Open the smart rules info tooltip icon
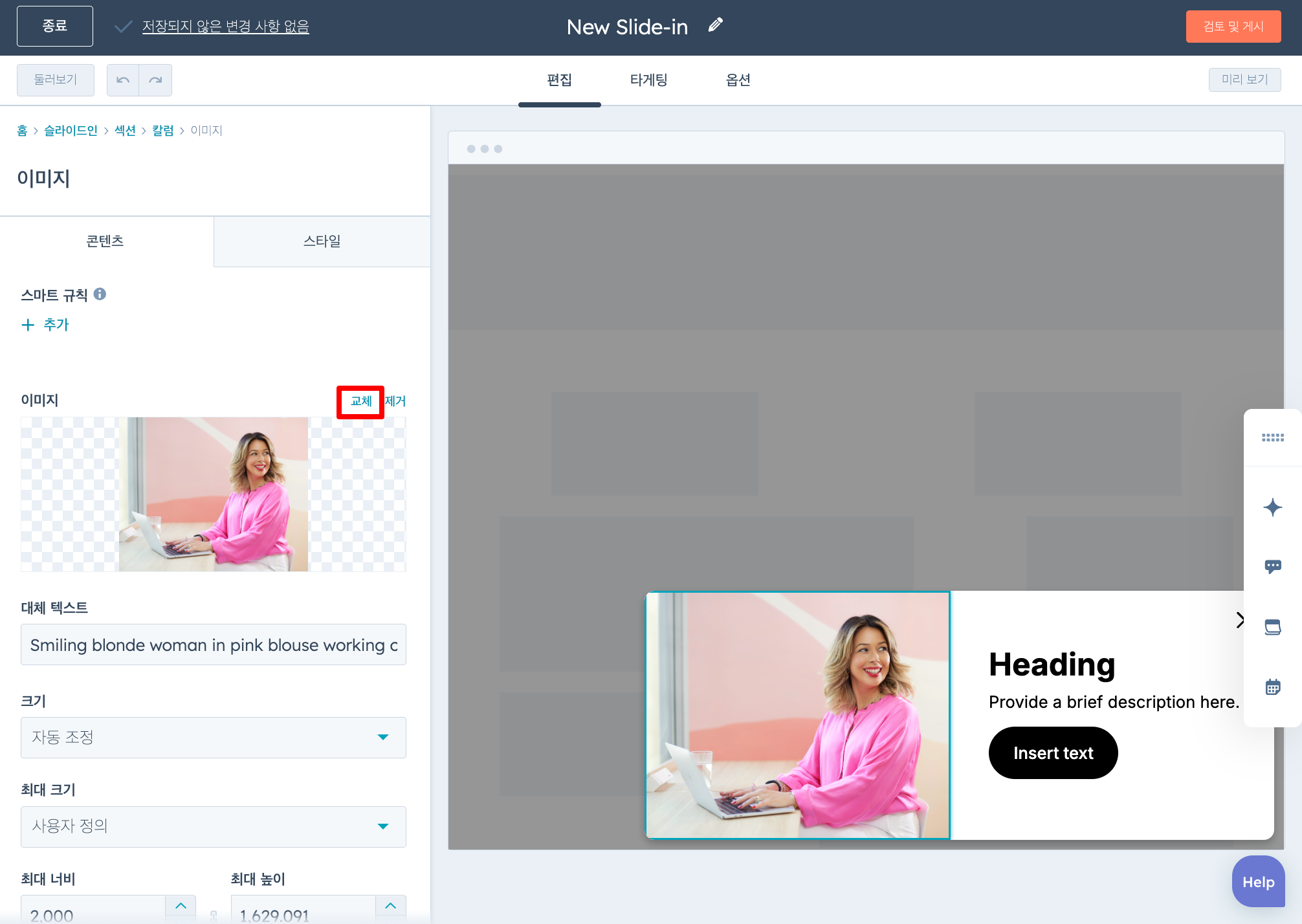 point(100,294)
